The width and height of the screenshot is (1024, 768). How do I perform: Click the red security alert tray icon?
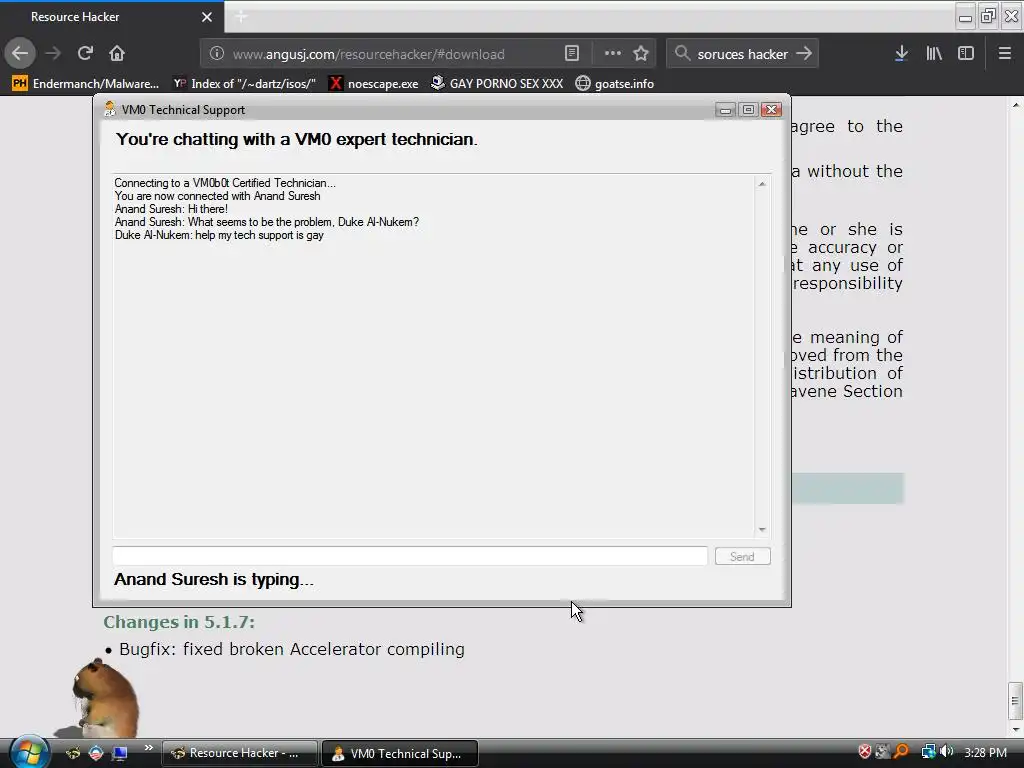865,752
